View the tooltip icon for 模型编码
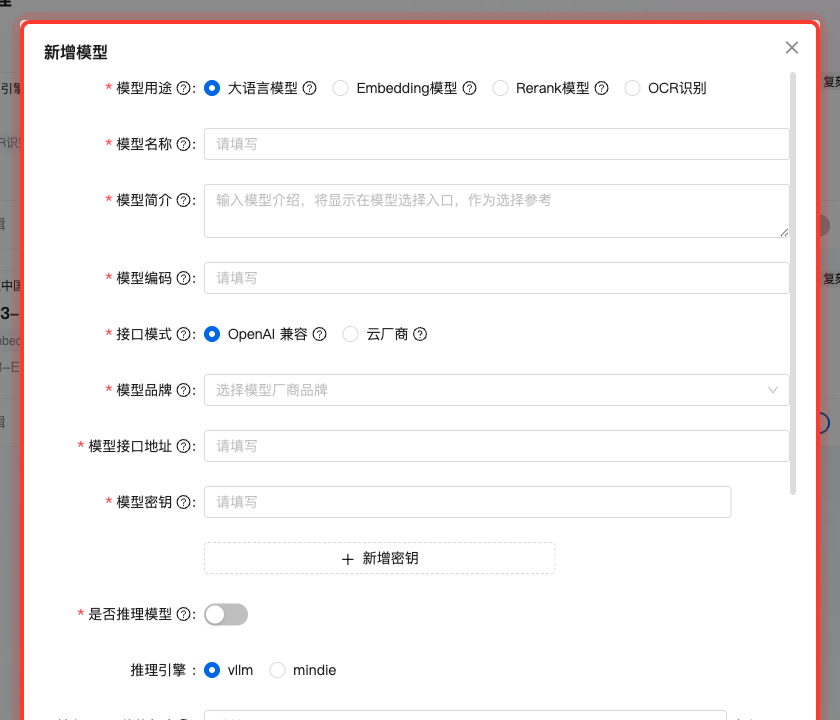 182,278
